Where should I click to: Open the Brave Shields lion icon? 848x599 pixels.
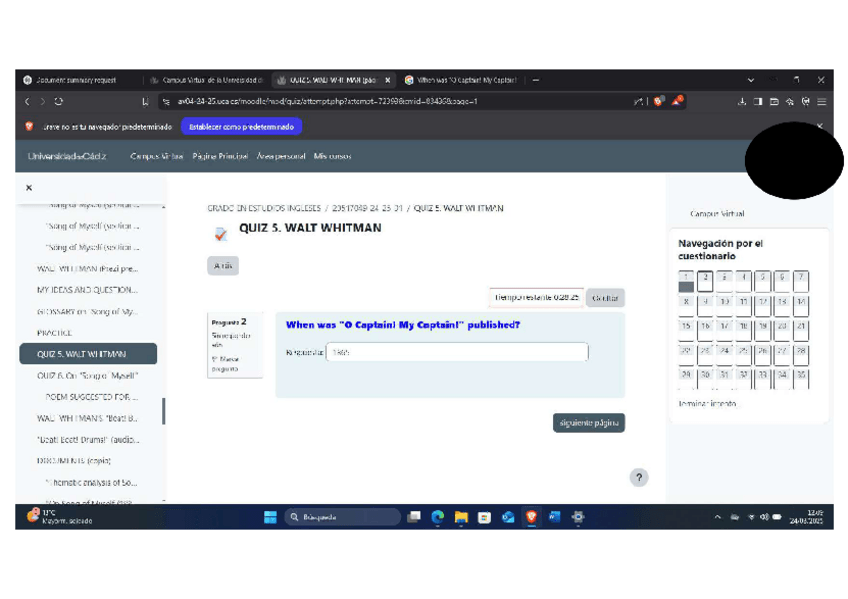pos(659,101)
